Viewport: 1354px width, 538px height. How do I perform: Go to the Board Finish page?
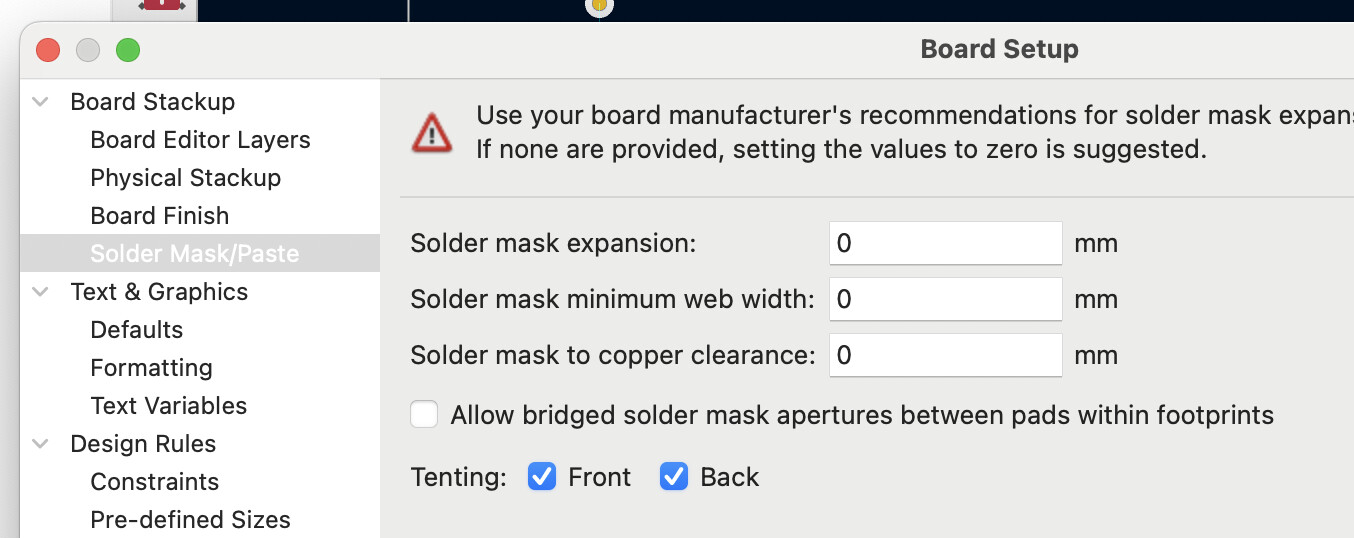pos(159,216)
